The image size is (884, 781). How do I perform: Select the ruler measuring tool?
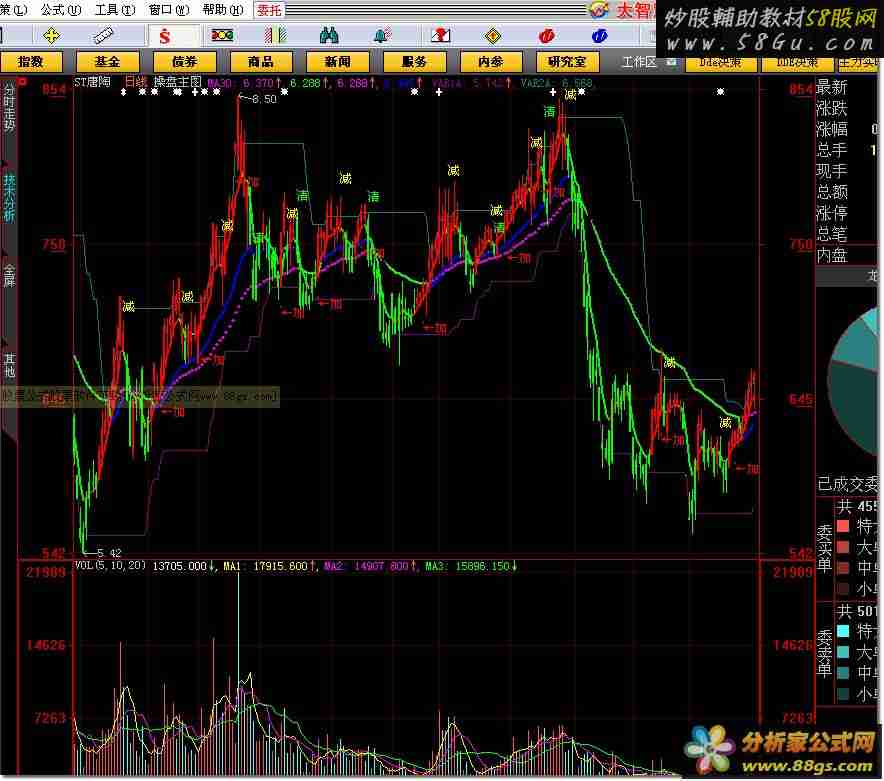tap(104, 37)
